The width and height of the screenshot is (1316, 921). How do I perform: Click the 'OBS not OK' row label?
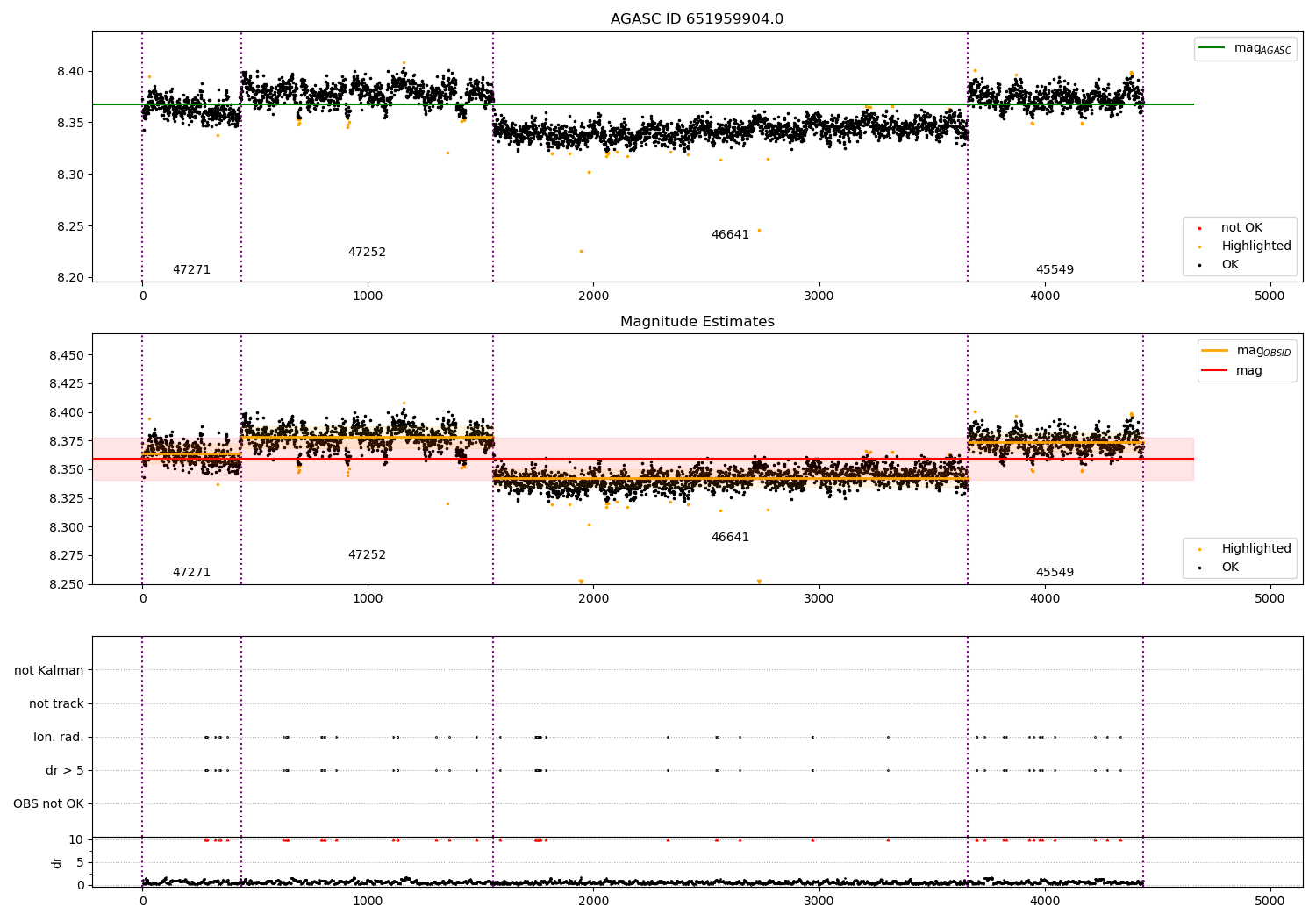pyautogui.click(x=48, y=804)
